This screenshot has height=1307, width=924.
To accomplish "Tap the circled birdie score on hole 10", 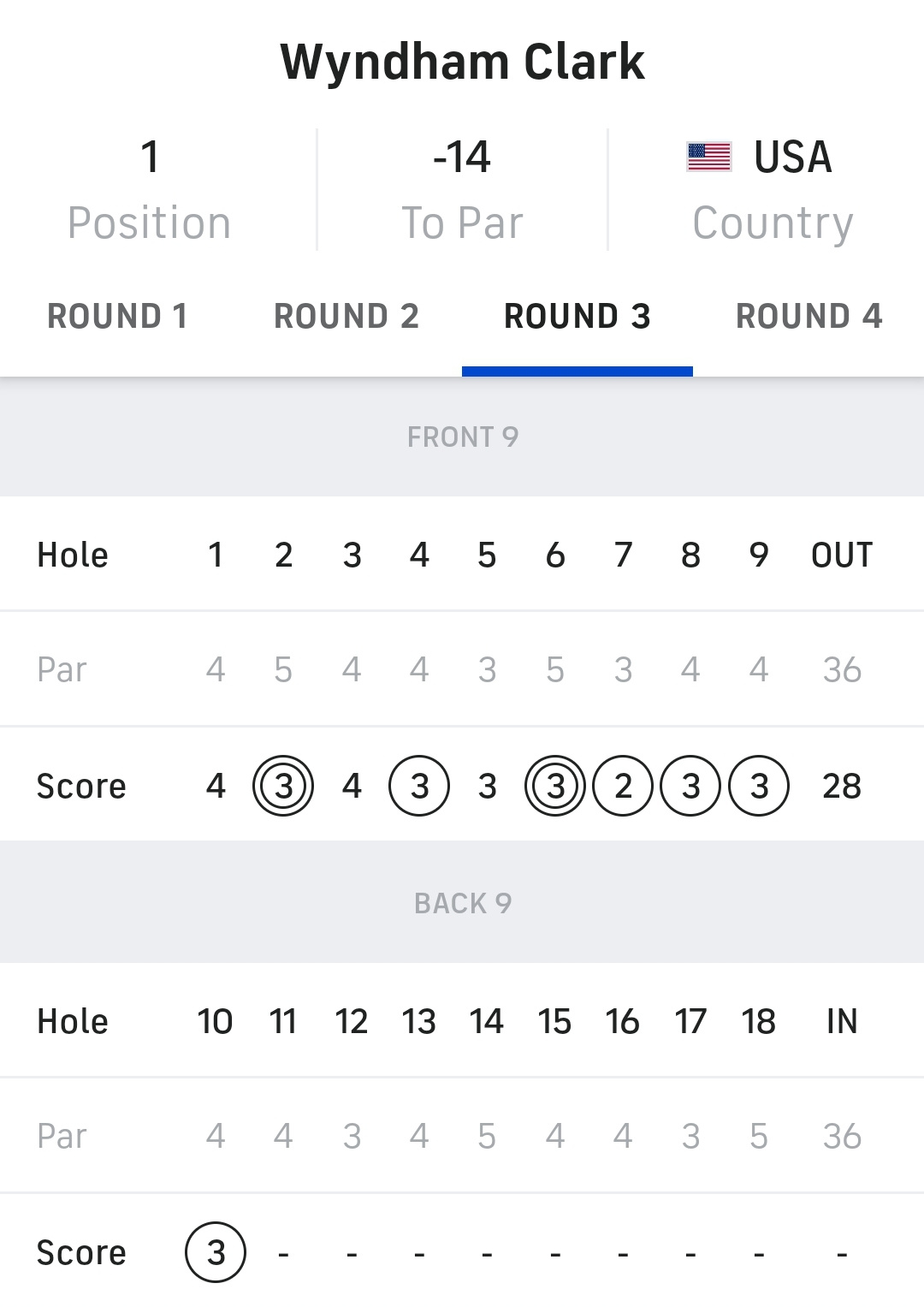I will point(216,1252).
